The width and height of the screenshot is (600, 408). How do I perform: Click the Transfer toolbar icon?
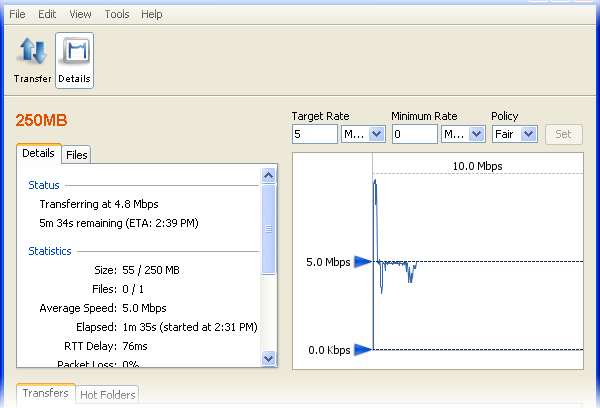[32, 59]
